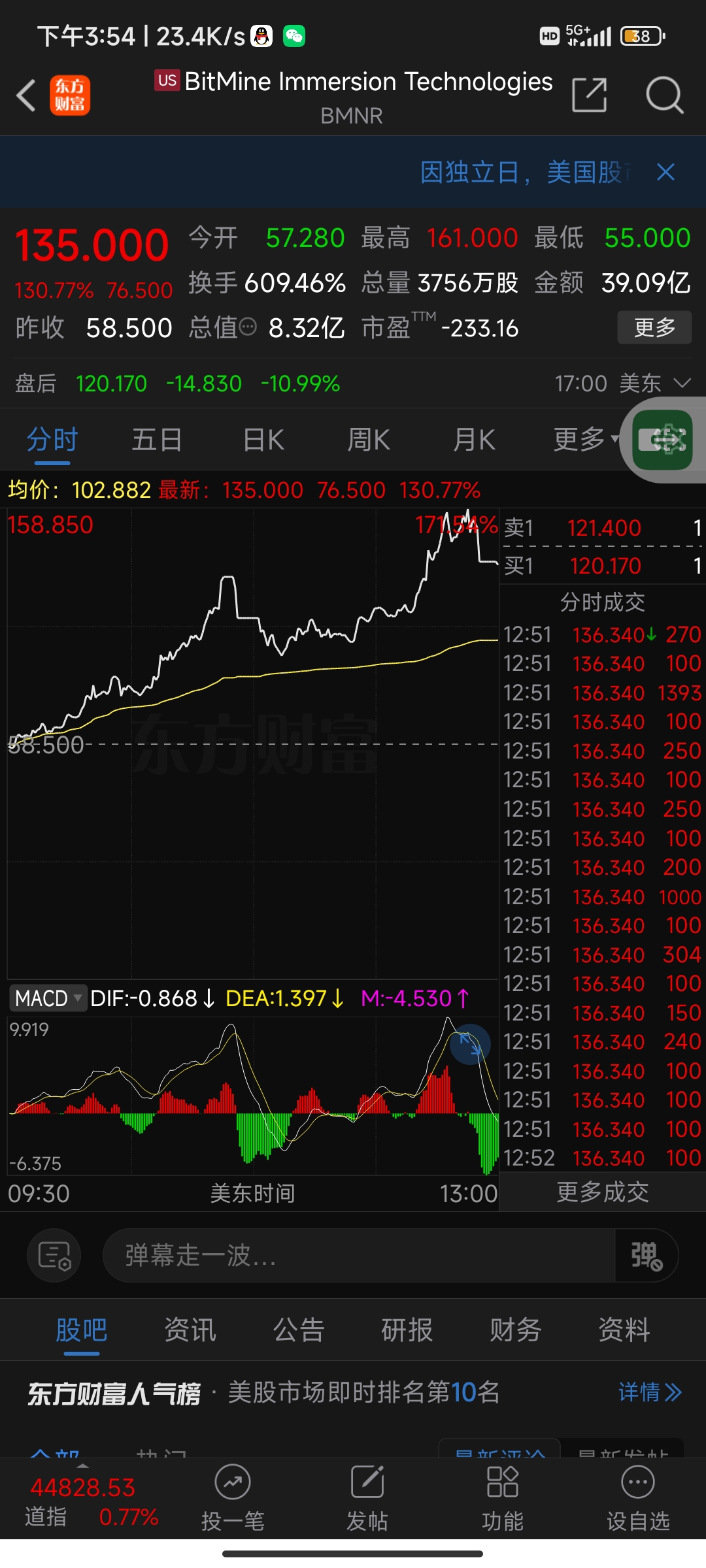The image size is (706, 1568).
Task: Toggle the 弹 danmaku switch
Action: click(647, 1255)
